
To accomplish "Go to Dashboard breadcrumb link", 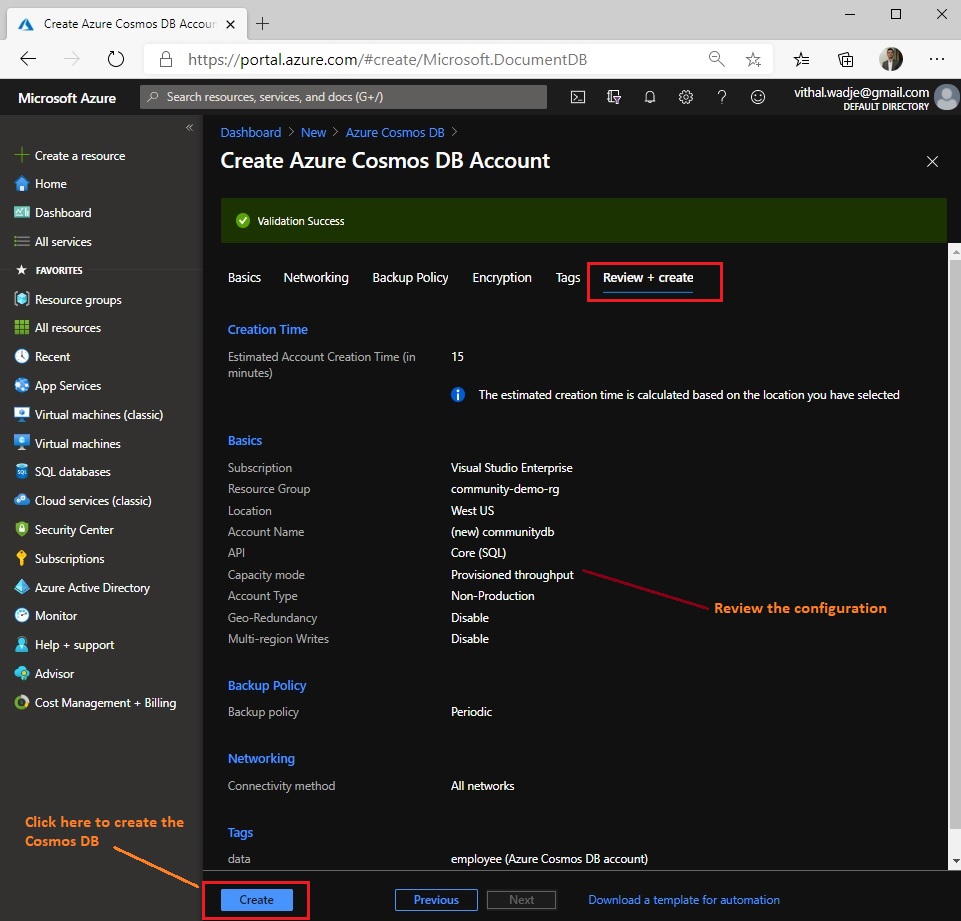I will (251, 132).
